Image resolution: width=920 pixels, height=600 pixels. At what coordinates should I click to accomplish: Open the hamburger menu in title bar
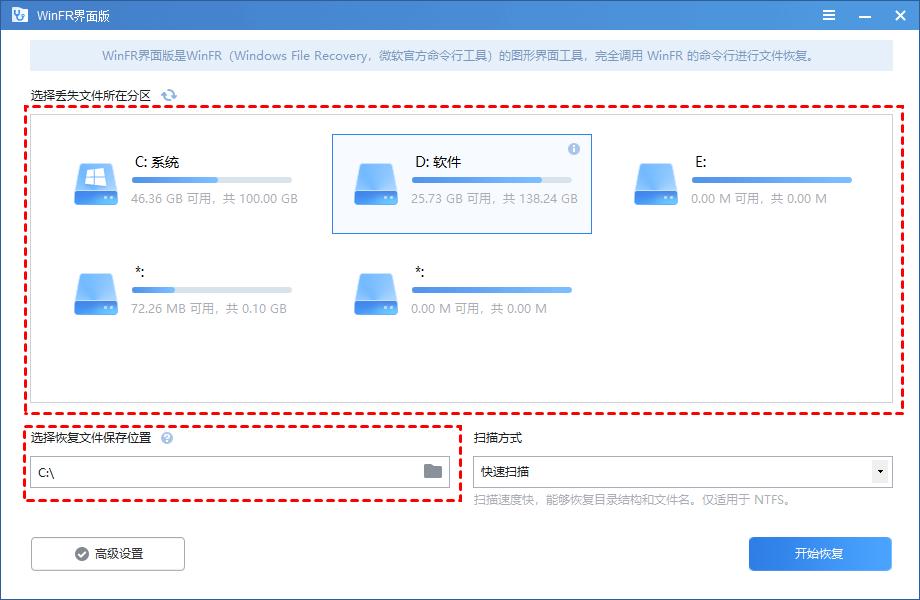(829, 15)
